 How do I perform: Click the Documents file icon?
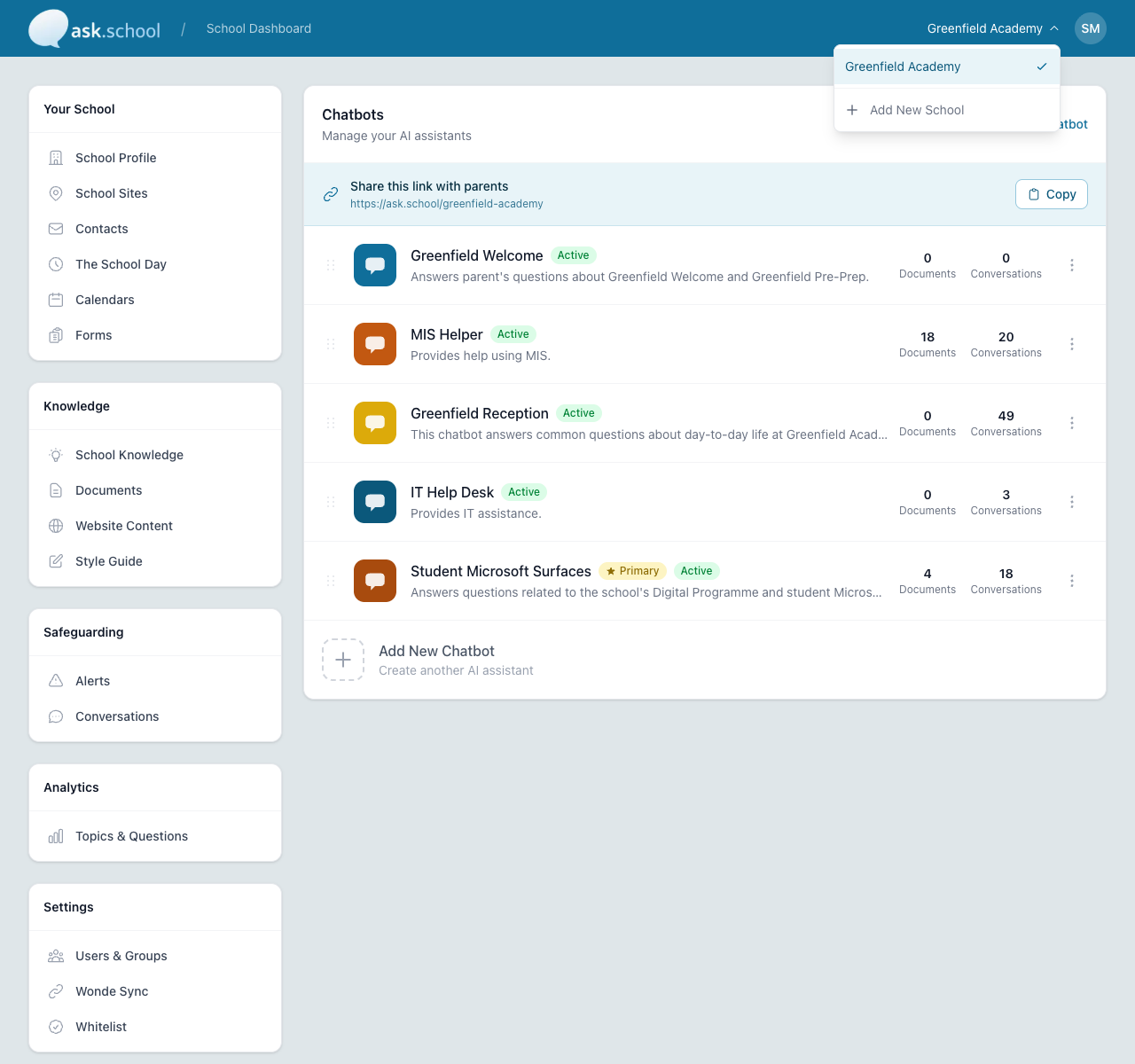[x=56, y=490]
